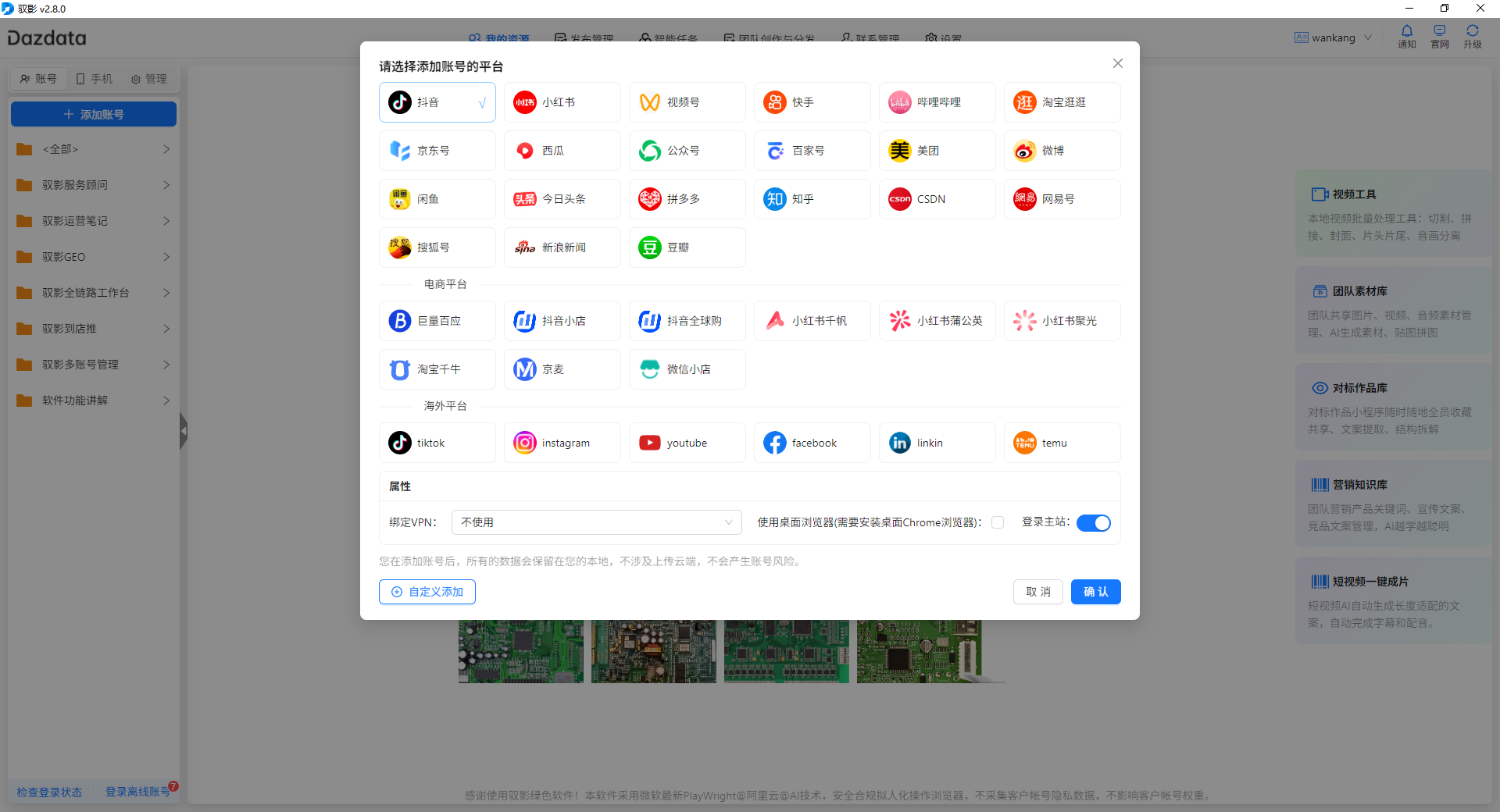Expand the 驭影GEO folder
1500x812 pixels.
94,257
